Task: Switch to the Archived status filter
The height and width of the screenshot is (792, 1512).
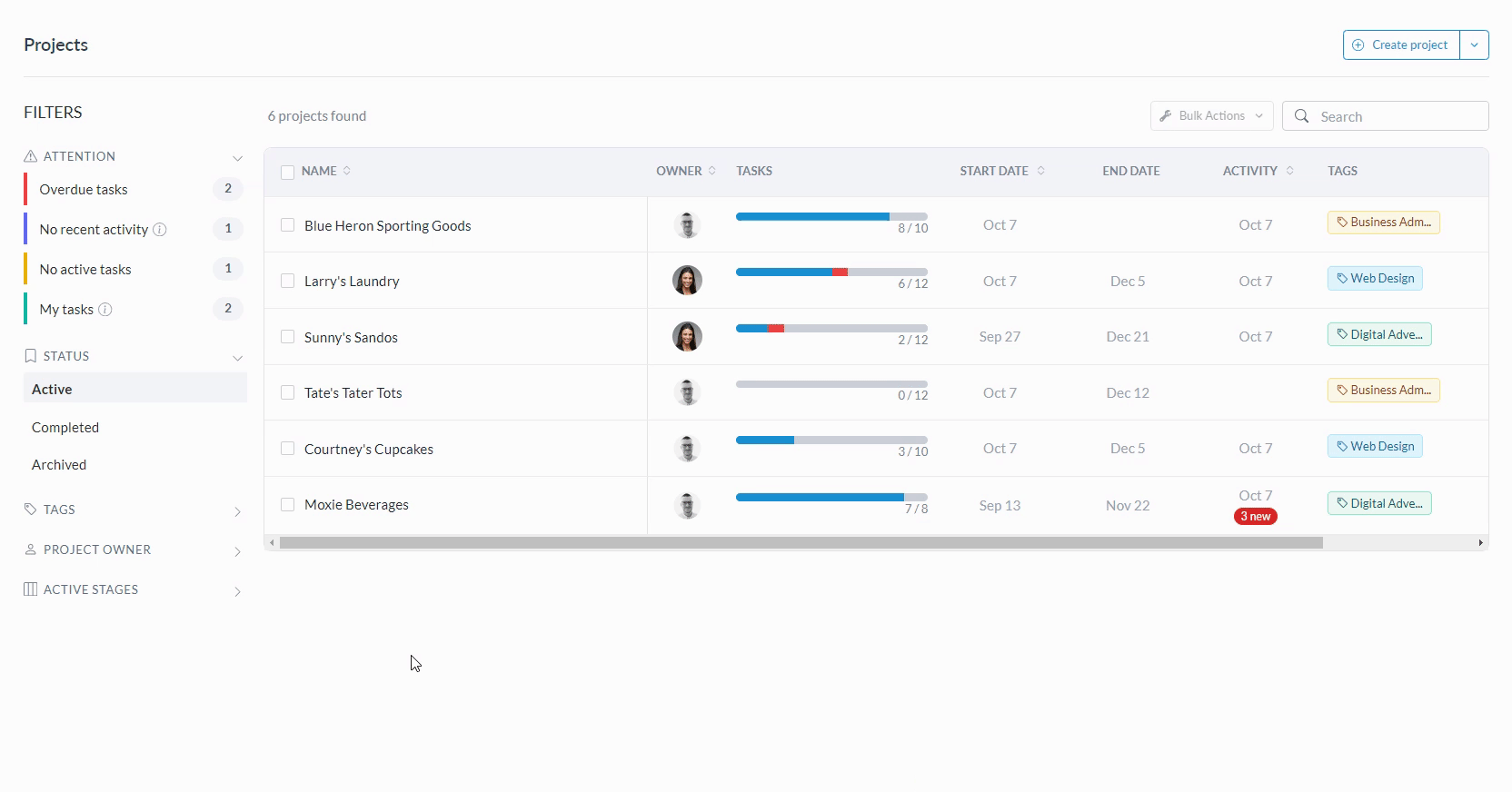Action: coord(59,464)
